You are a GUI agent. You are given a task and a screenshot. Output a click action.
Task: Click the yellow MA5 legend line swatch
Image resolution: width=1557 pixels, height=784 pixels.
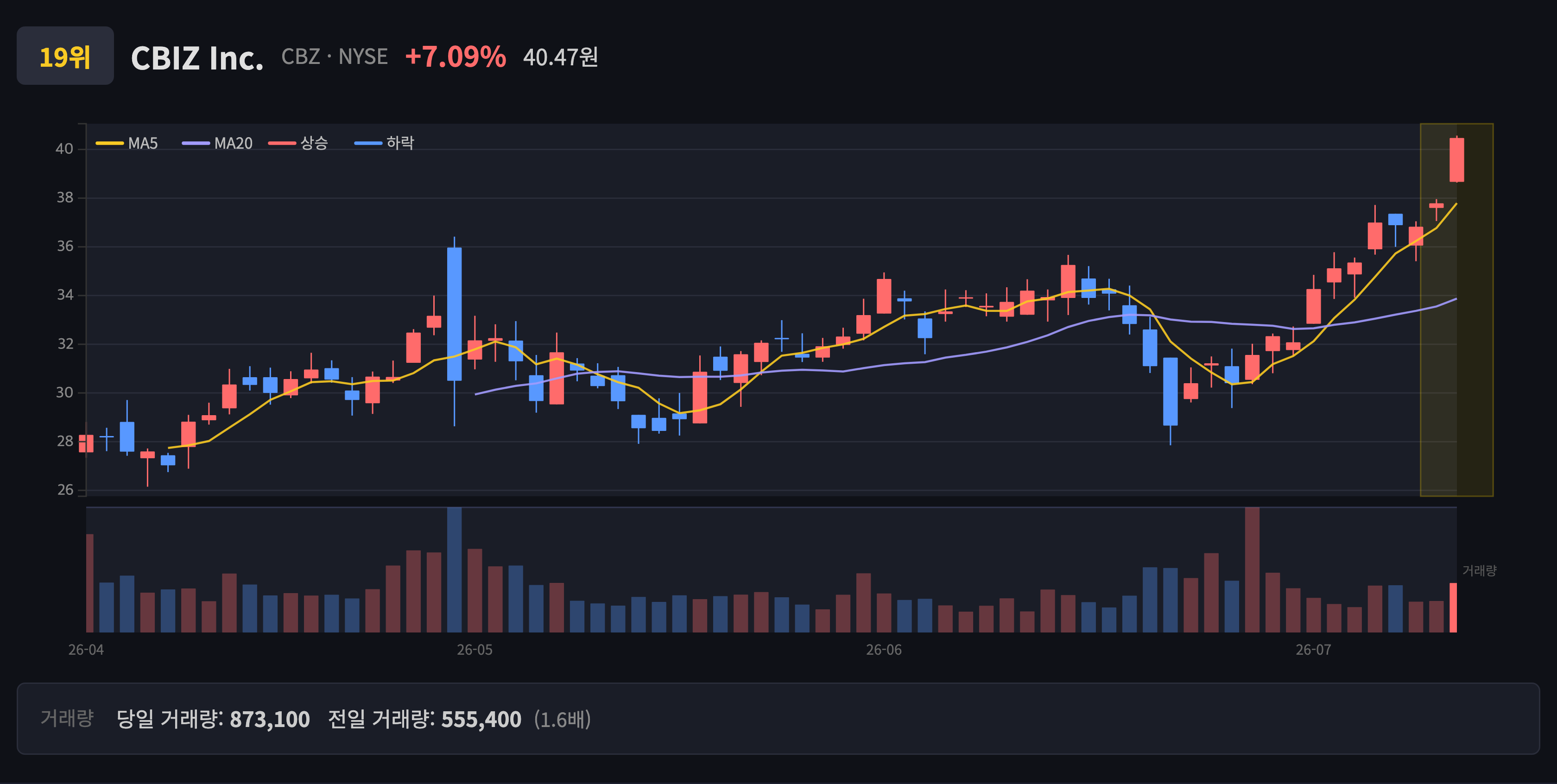pos(109,143)
